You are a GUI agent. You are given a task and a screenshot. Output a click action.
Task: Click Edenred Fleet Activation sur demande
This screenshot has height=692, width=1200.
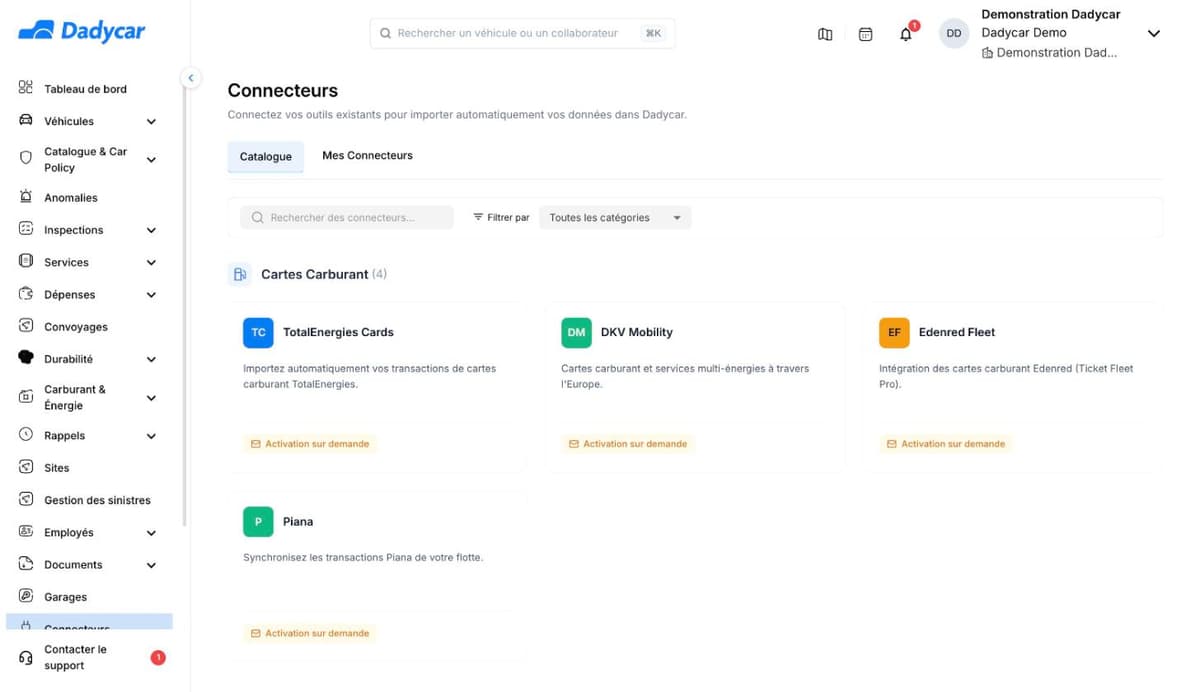pyautogui.click(x=946, y=443)
